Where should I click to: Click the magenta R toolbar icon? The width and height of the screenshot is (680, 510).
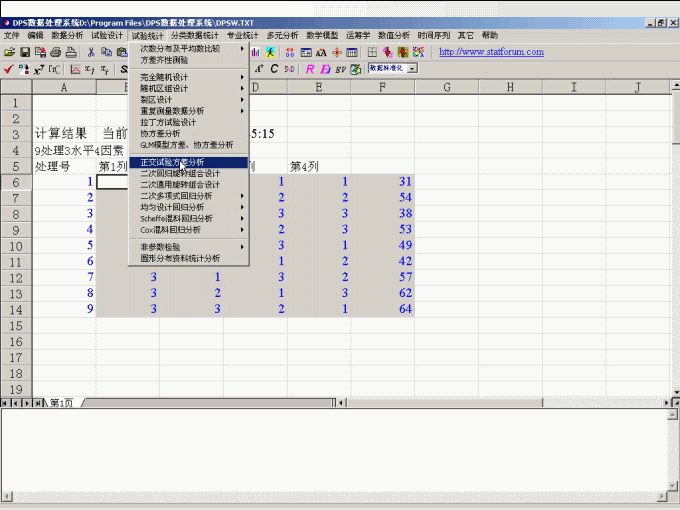point(310,69)
